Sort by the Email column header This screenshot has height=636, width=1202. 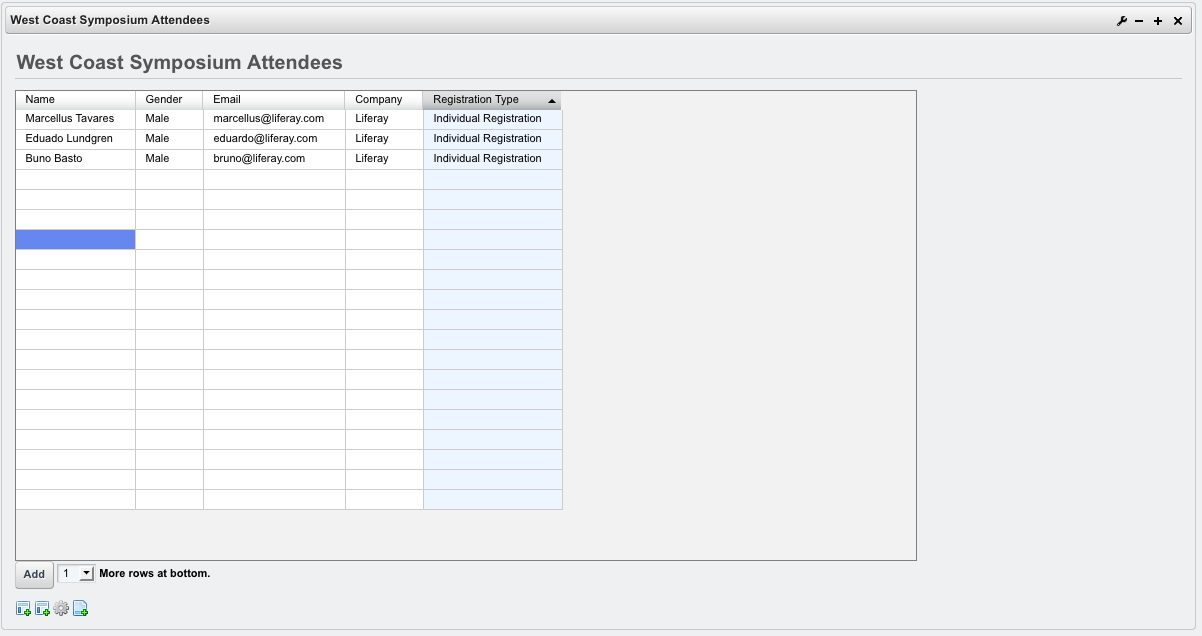tap(274, 100)
